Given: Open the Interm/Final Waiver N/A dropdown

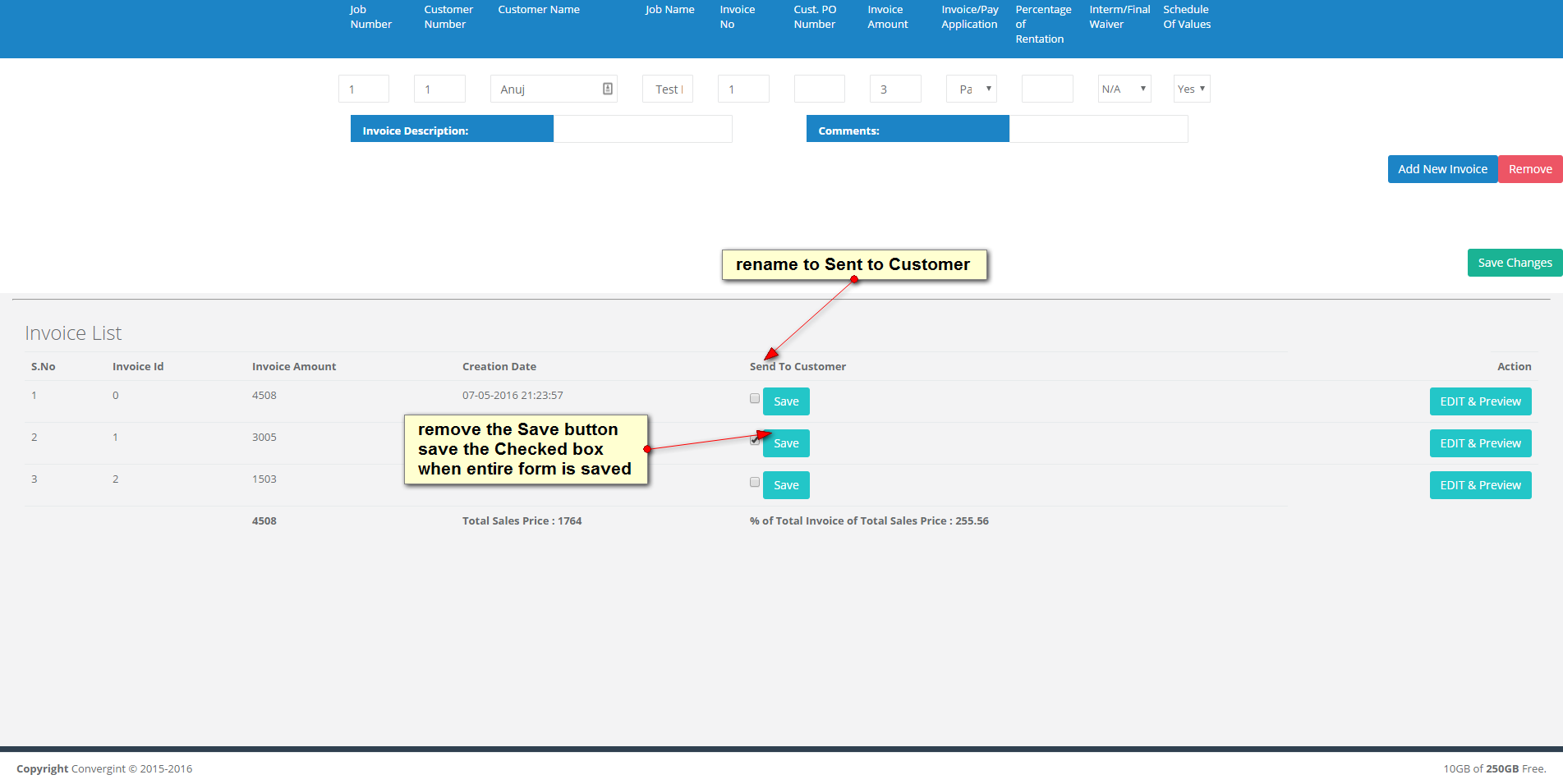Looking at the screenshot, I should [1124, 89].
